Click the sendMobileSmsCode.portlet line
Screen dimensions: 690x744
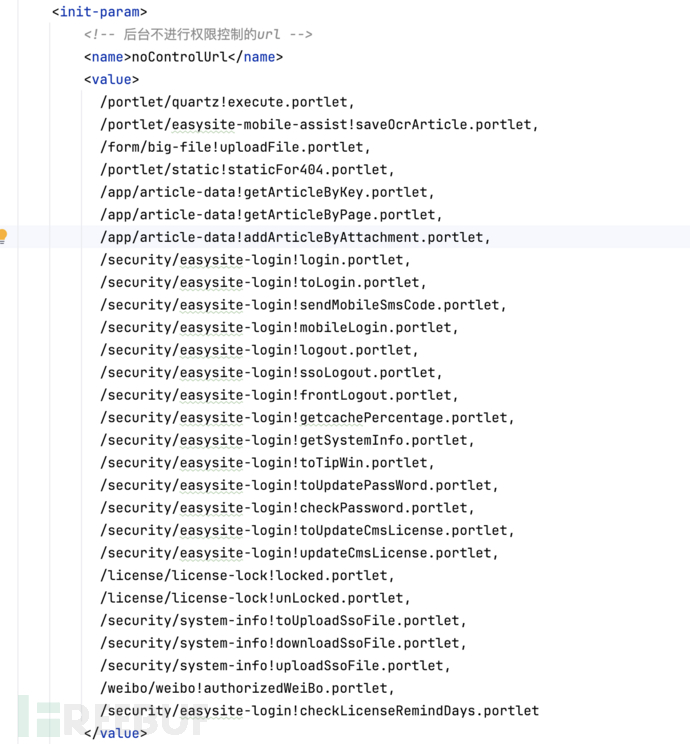coord(303,305)
